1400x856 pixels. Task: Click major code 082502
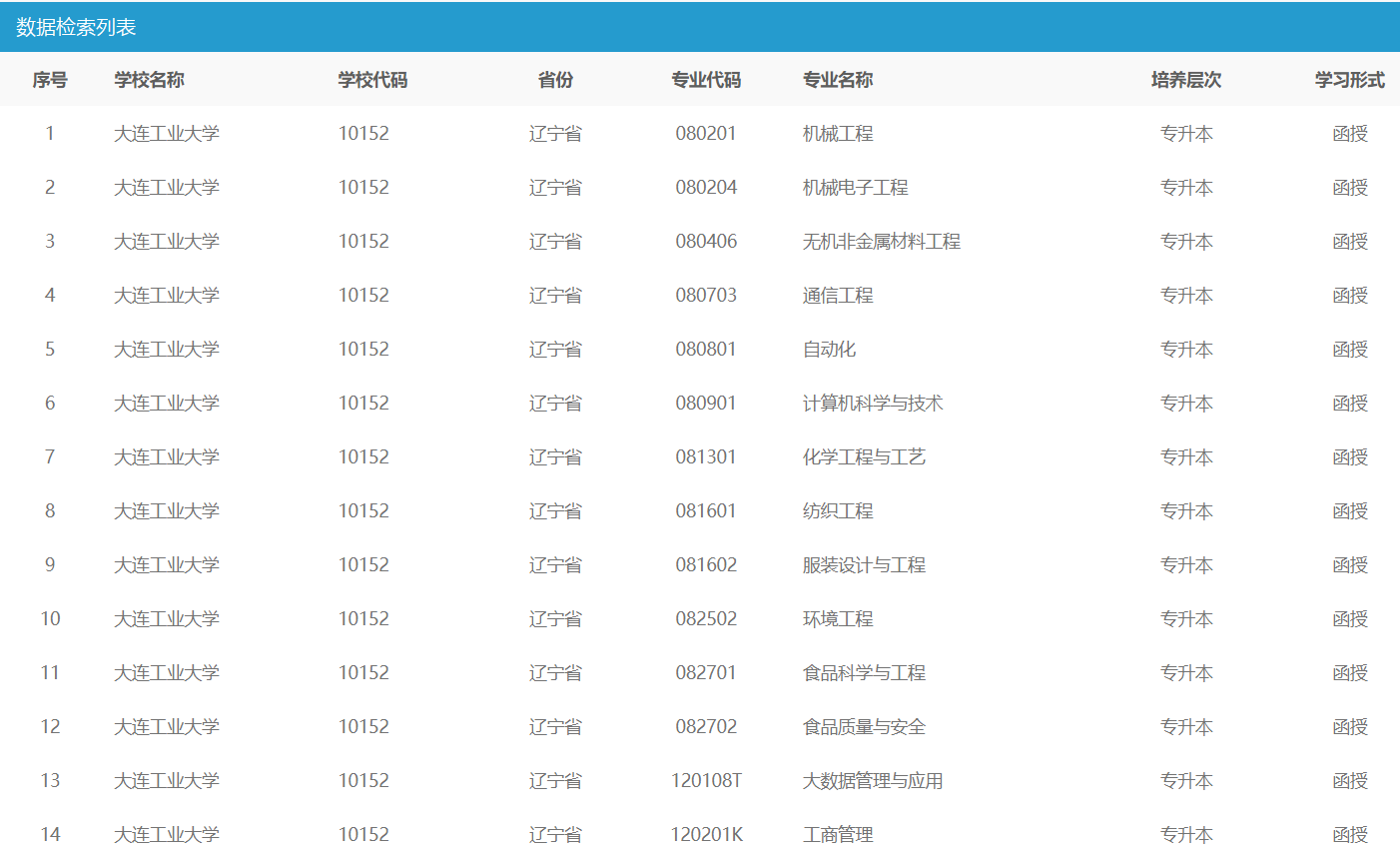pos(706,619)
